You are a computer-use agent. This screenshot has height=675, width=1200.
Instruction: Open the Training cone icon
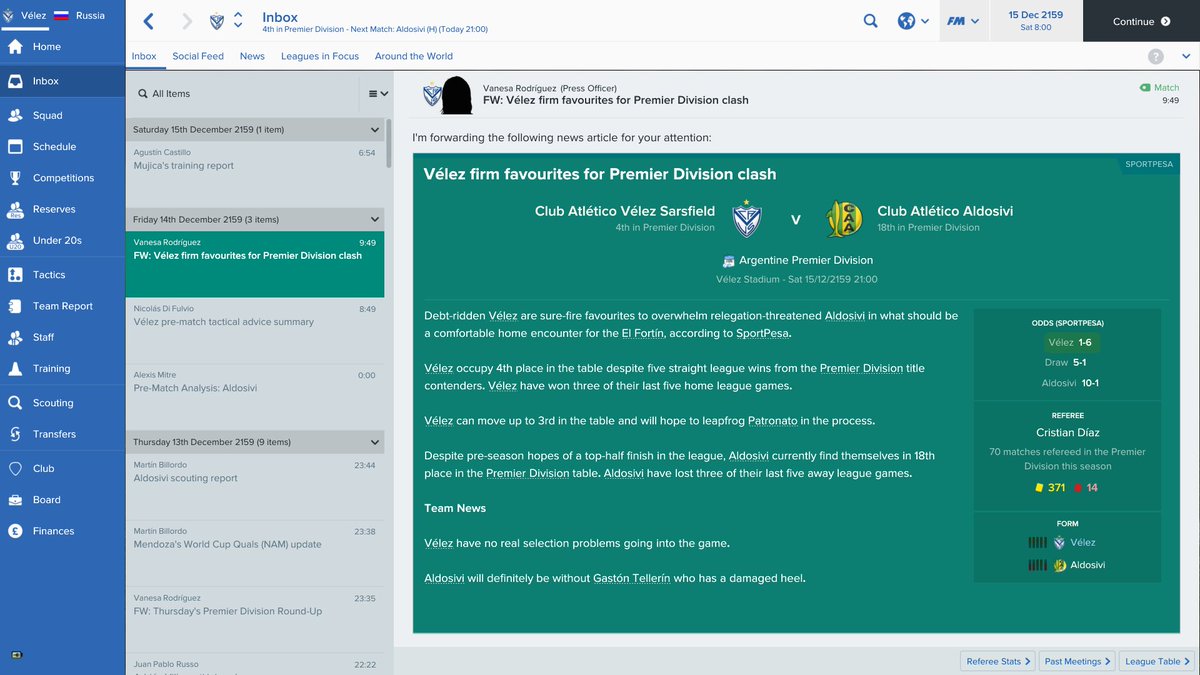pos(15,369)
